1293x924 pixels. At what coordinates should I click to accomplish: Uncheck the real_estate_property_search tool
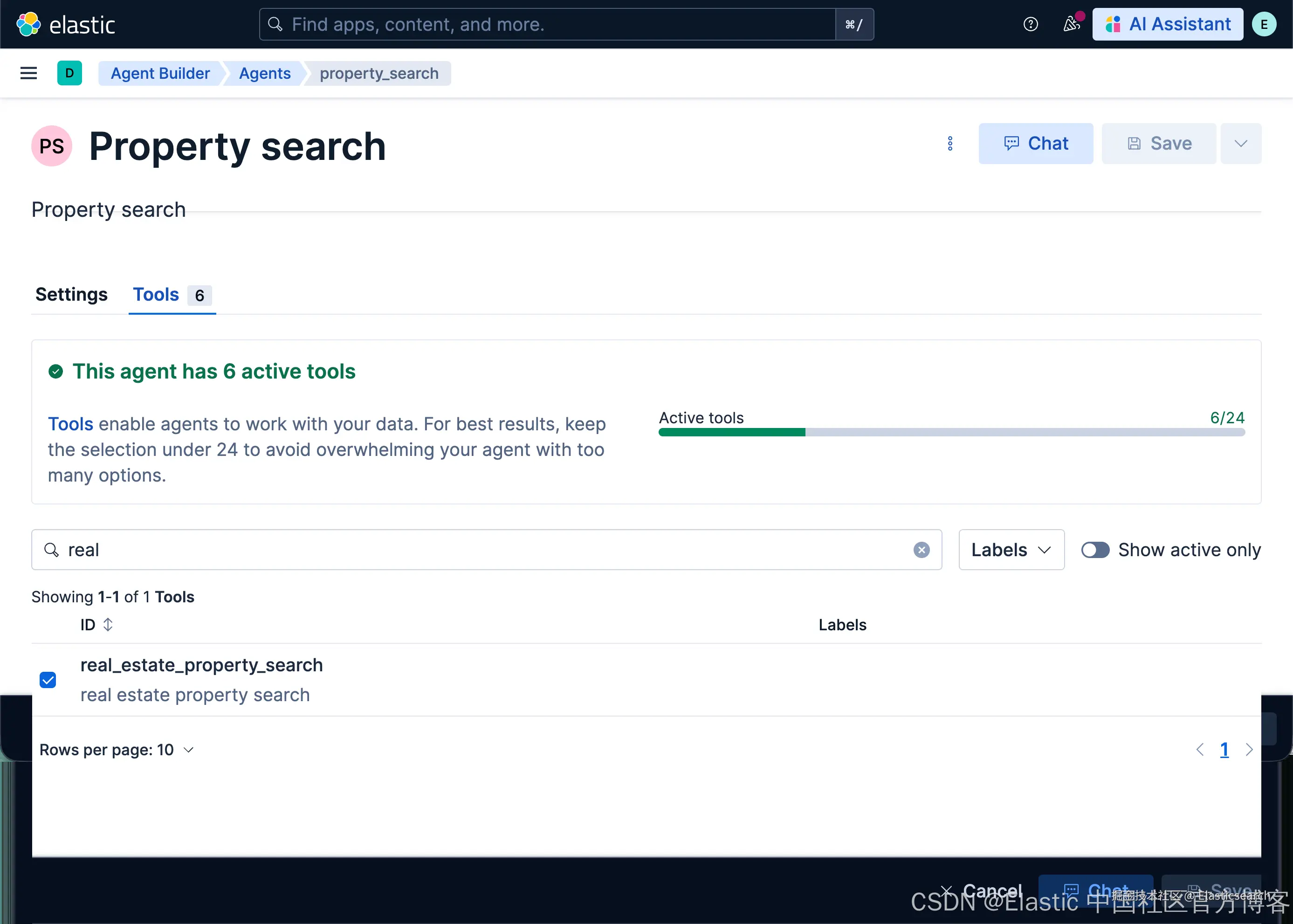[x=48, y=680]
